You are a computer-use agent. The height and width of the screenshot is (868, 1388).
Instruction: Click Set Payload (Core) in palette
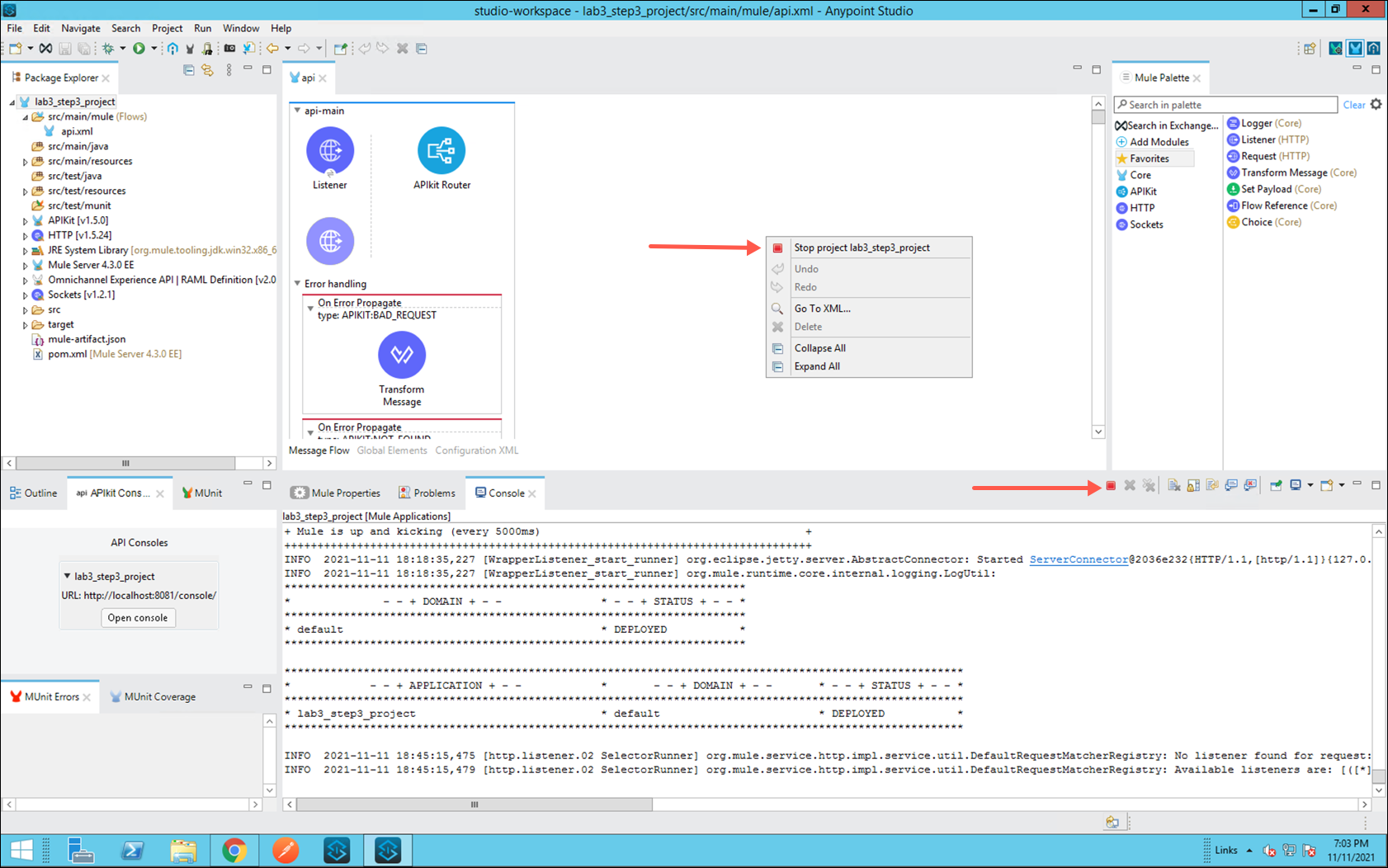click(x=1274, y=189)
